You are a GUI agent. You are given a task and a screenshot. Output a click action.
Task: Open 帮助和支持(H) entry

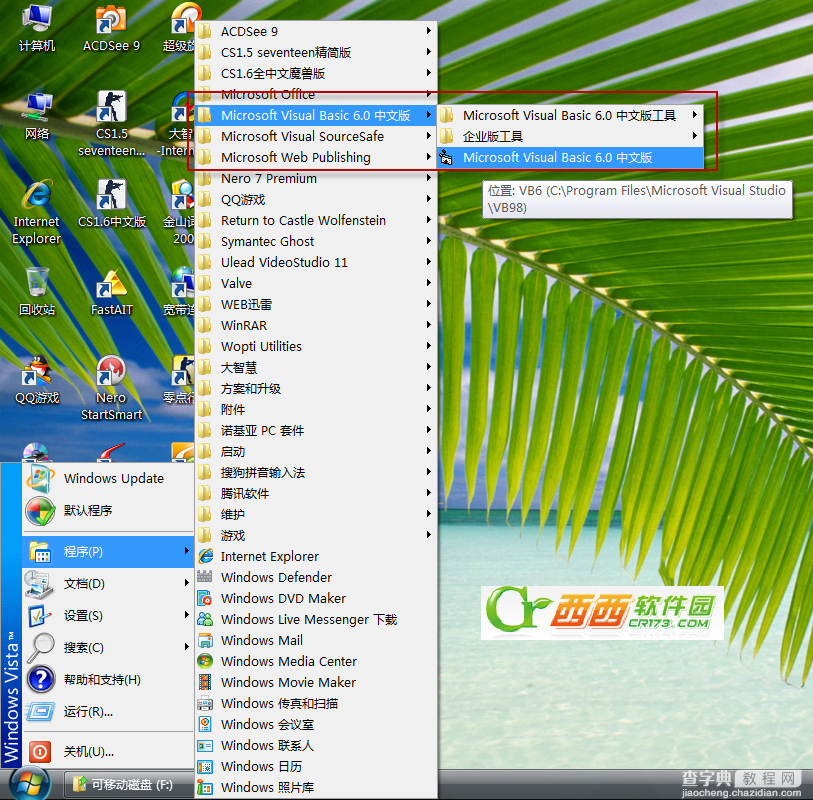tap(108, 680)
